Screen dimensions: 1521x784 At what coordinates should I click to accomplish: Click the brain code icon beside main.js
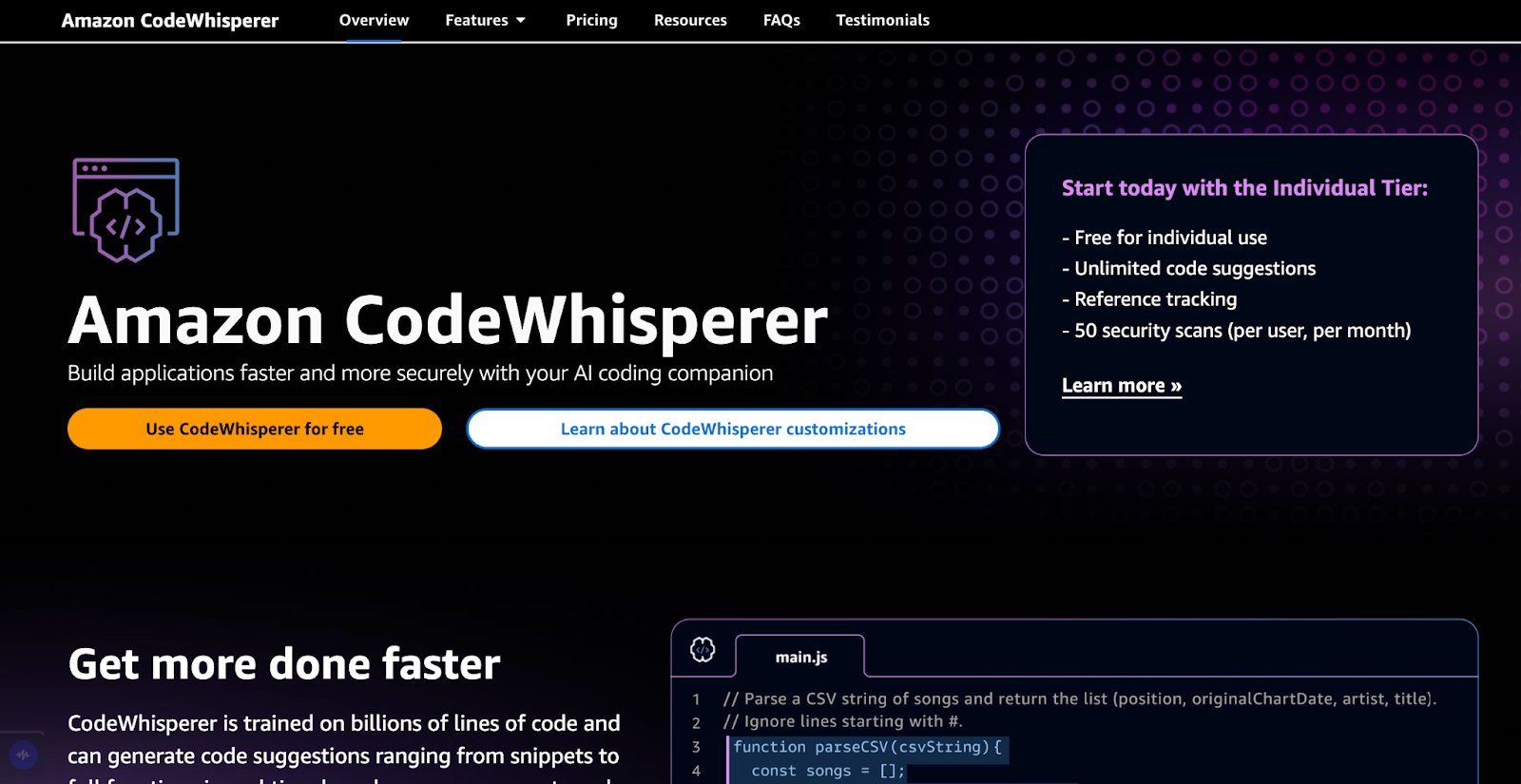[703, 650]
